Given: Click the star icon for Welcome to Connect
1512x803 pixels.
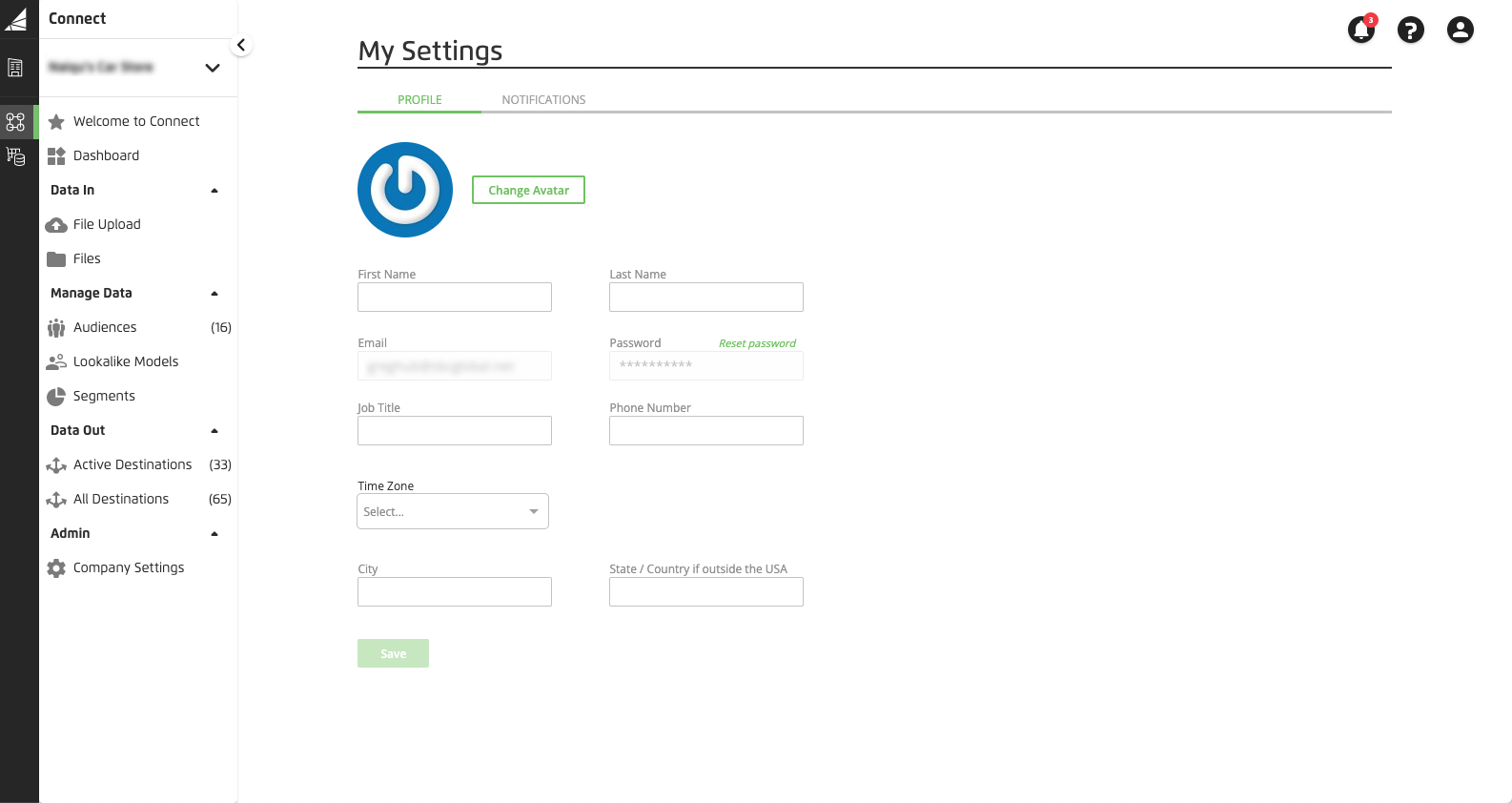Looking at the screenshot, I should pyautogui.click(x=56, y=121).
